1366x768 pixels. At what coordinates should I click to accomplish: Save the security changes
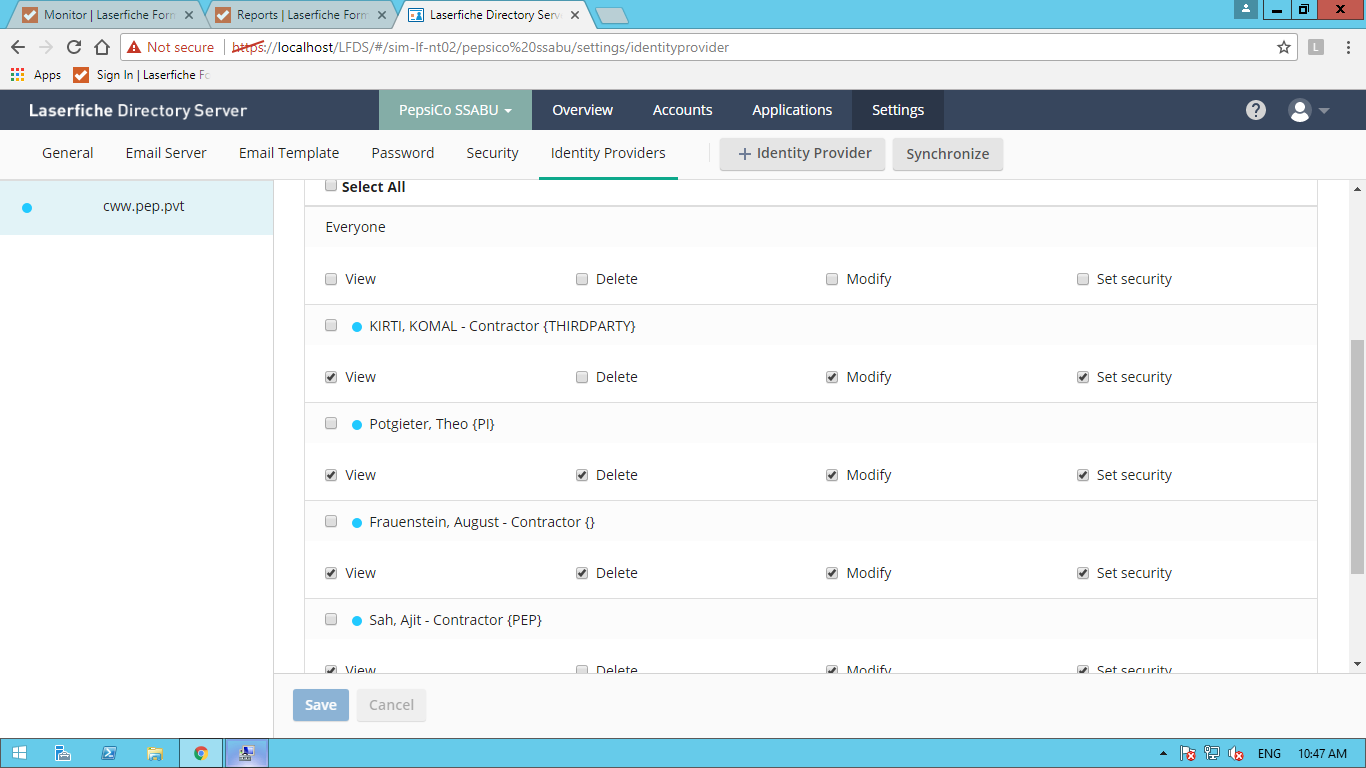coord(321,705)
